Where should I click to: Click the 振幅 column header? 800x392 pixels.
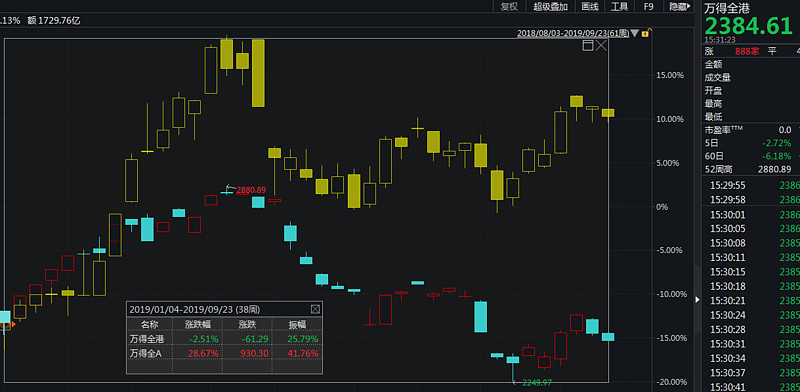[297, 324]
